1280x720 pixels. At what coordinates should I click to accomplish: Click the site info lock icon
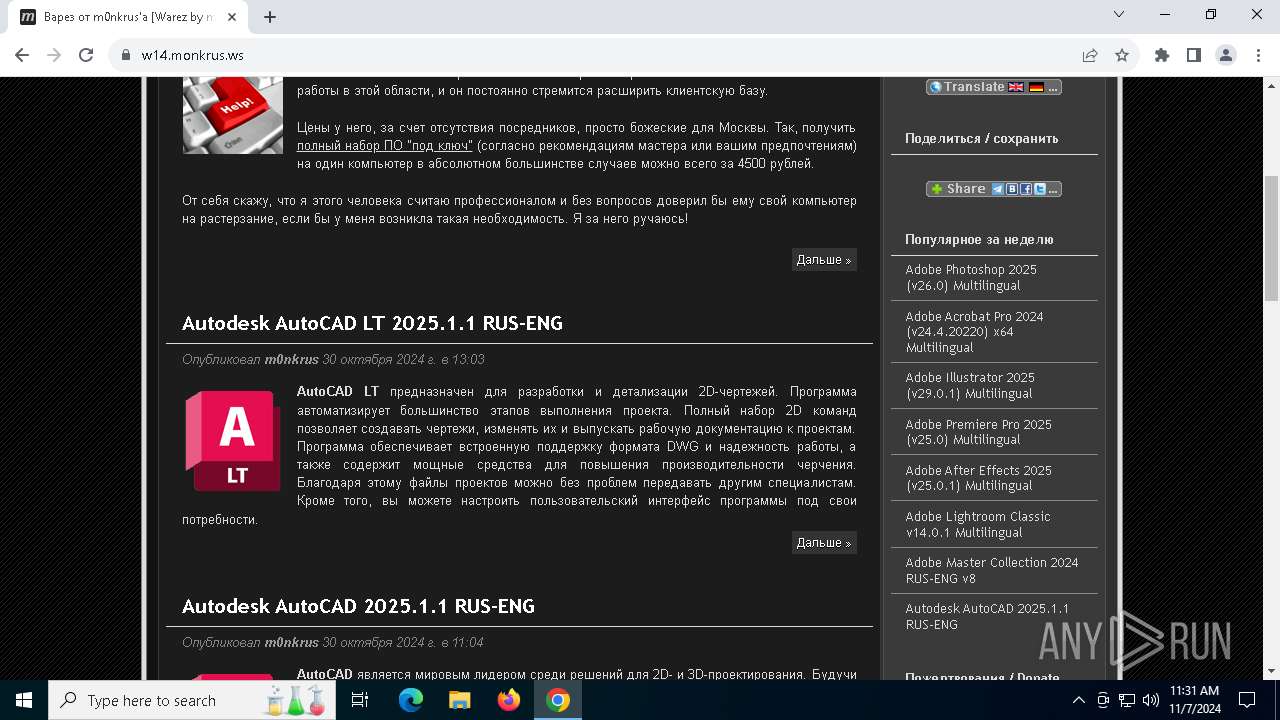click(x=126, y=55)
